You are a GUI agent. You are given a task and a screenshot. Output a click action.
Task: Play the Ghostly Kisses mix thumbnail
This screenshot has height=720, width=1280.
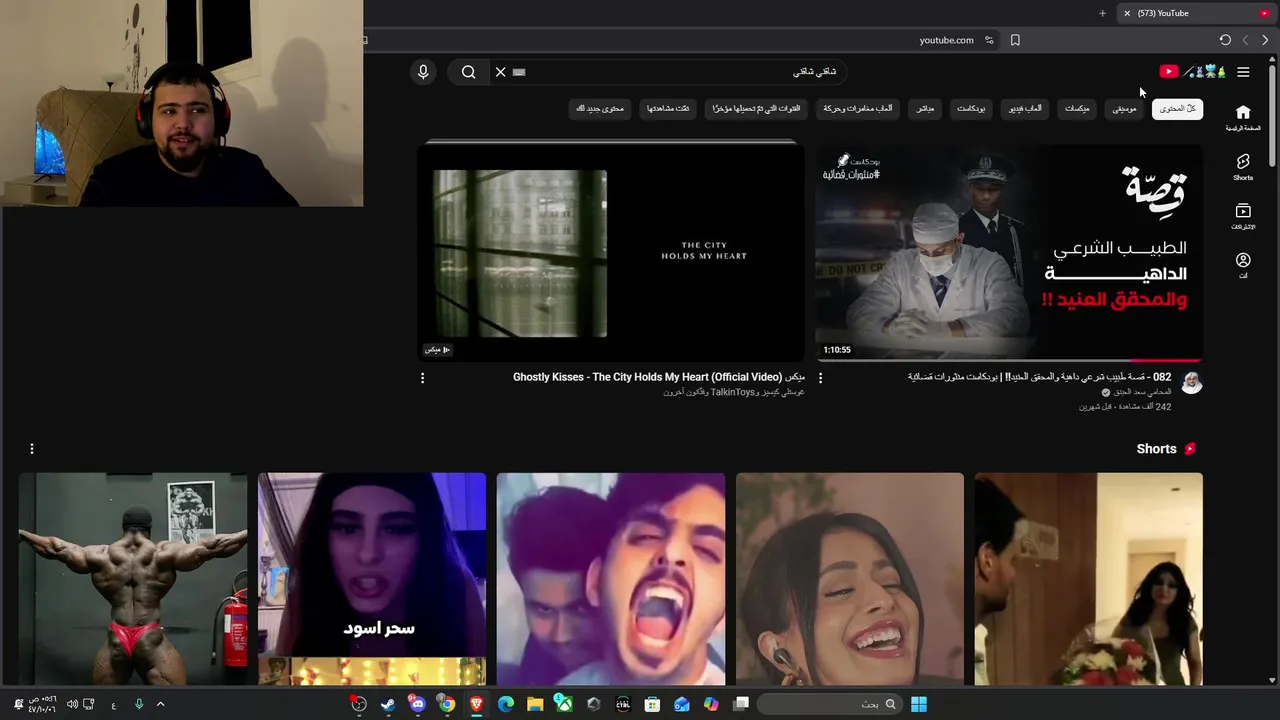point(610,252)
